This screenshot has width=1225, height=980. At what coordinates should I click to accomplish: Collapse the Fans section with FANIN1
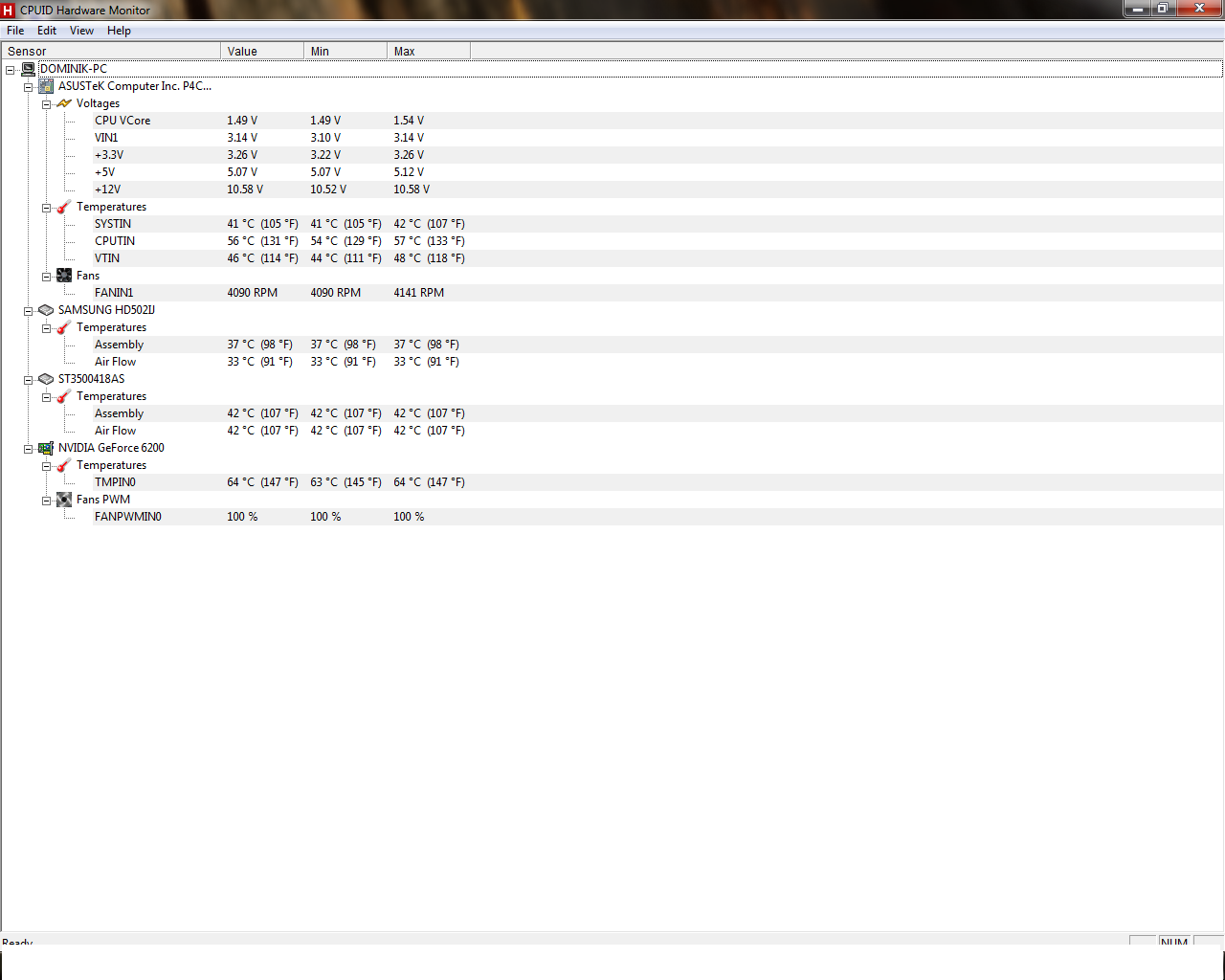46,276
